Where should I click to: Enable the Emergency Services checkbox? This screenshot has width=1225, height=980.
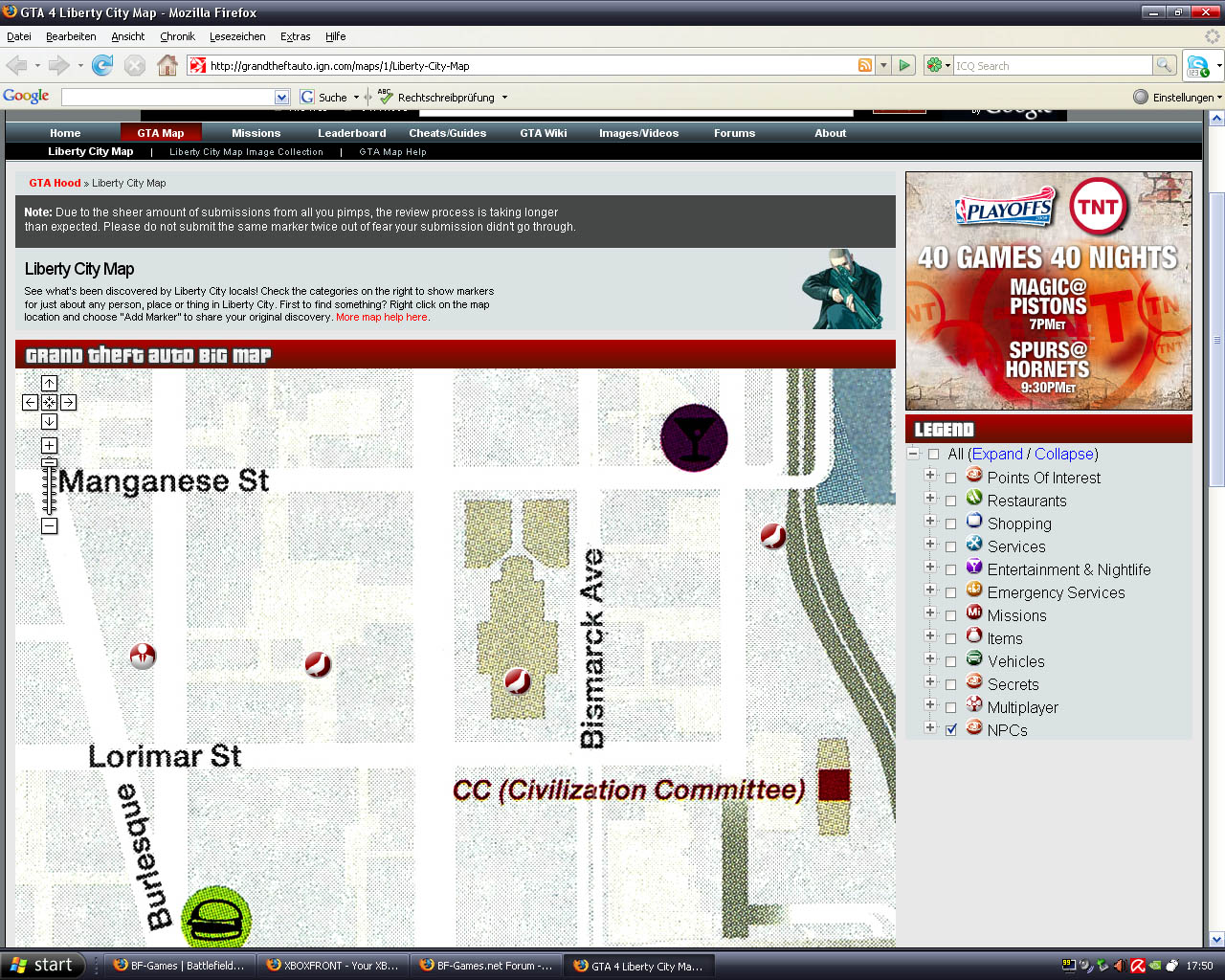[x=950, y=592]
